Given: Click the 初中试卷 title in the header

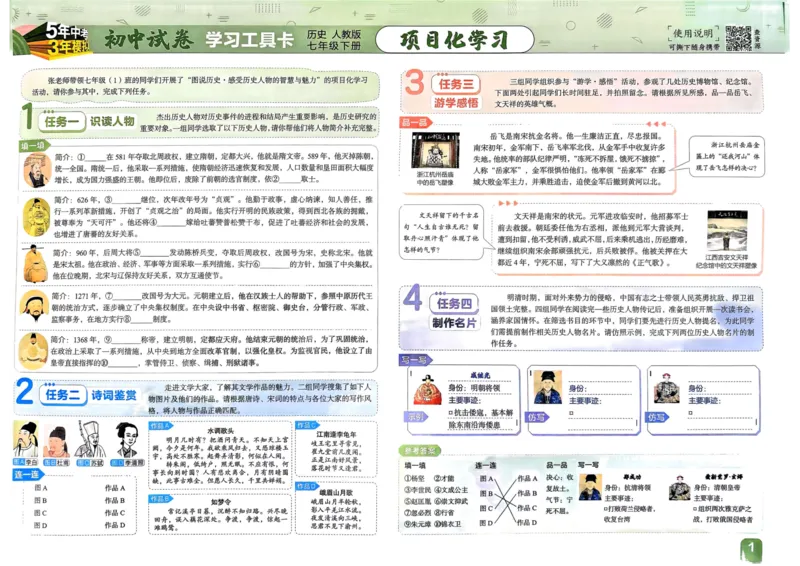Looking at the screenshot, I should click(148, 39).
